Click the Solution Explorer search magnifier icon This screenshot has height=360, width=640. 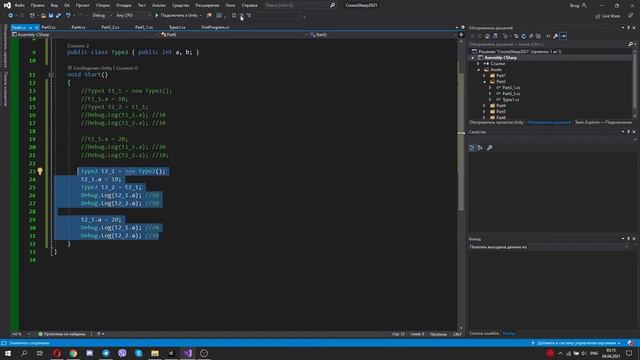coord(630,44)
